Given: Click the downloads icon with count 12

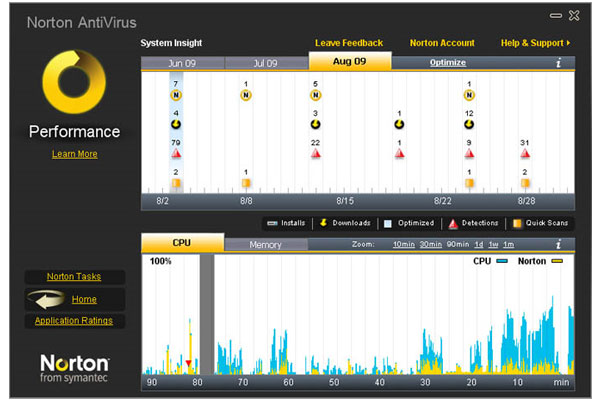Looking at the screenshot, I should pos(469,124).
